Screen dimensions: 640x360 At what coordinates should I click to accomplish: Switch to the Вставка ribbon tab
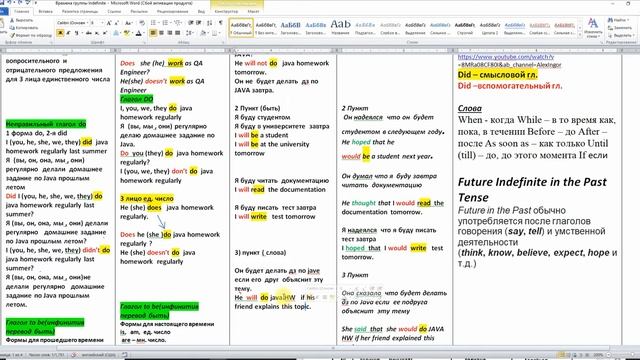[45, 11]
